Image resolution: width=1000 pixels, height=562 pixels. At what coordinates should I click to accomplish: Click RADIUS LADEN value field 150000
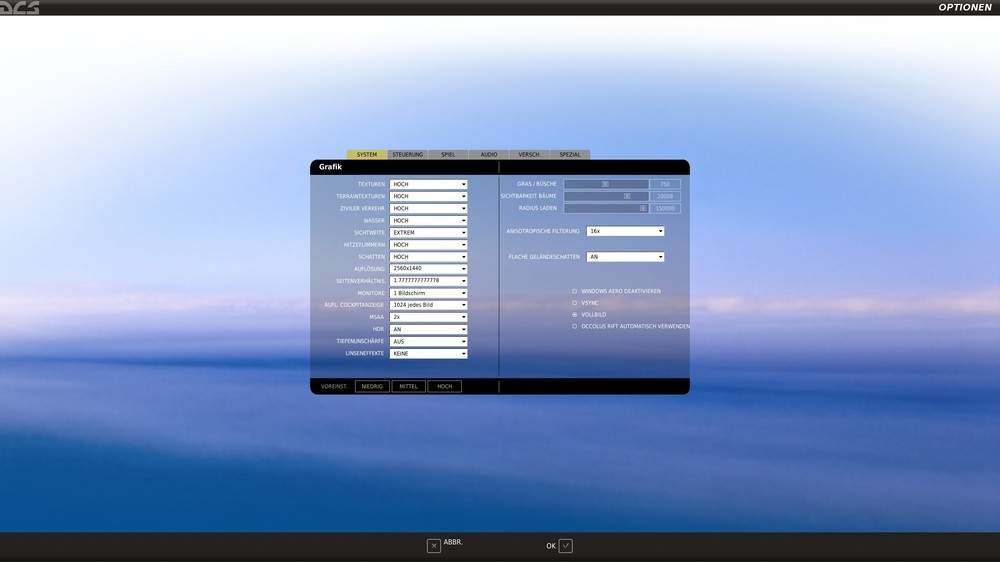click(665, 209)
